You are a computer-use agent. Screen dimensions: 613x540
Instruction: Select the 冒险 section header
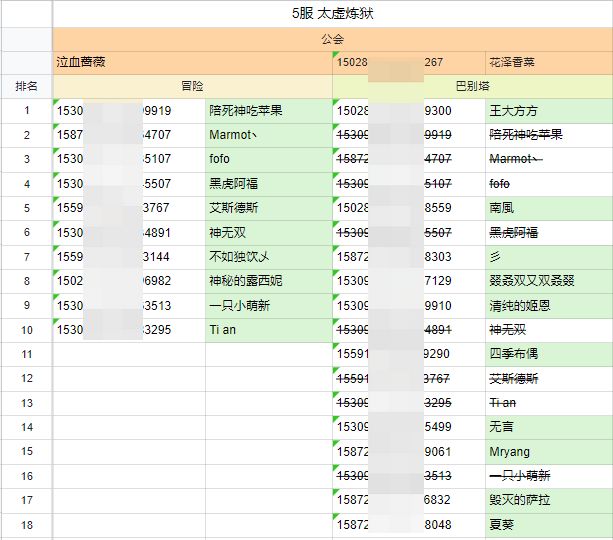(192, 86)
